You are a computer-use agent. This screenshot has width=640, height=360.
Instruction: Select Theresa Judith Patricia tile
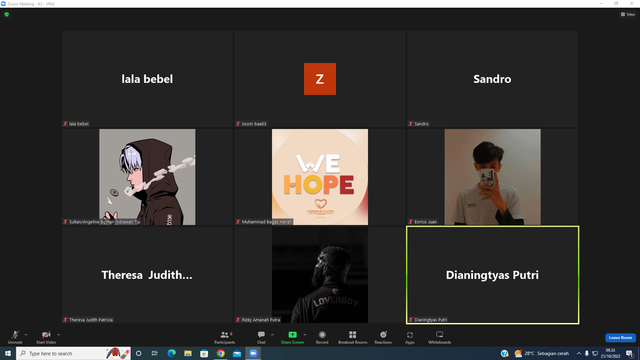147,275
